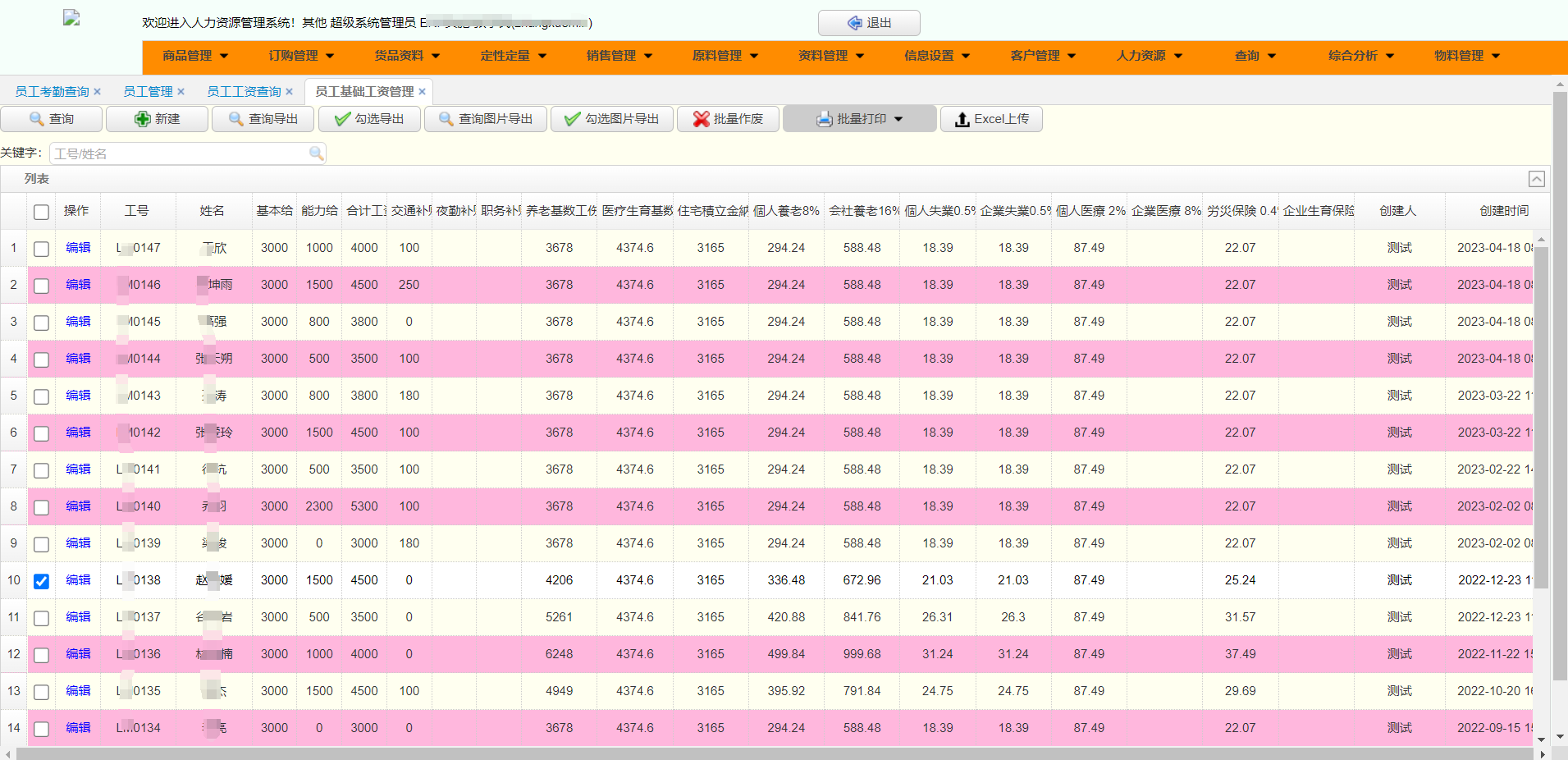The image size is (1568, 760).
Task: Click the red X icon on 批量作废
Action: coord(701,119)
